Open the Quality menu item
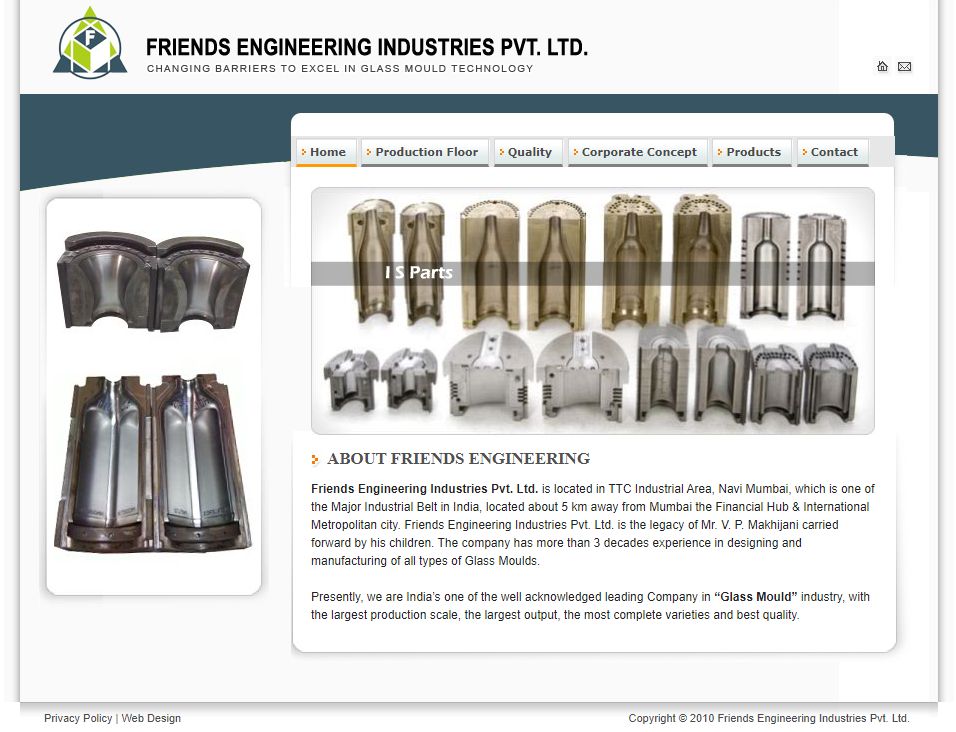Image resolution: width=956 pixels, height=732 pixels. point(528,152)
